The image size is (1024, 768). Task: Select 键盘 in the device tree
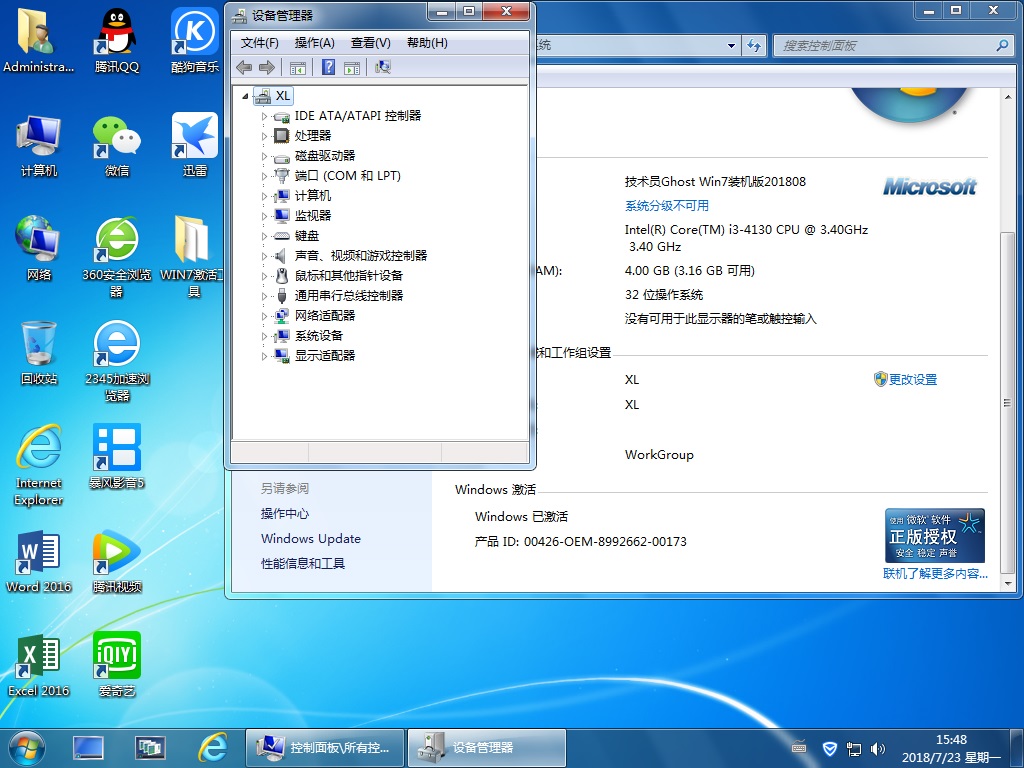tap(306, 236)
